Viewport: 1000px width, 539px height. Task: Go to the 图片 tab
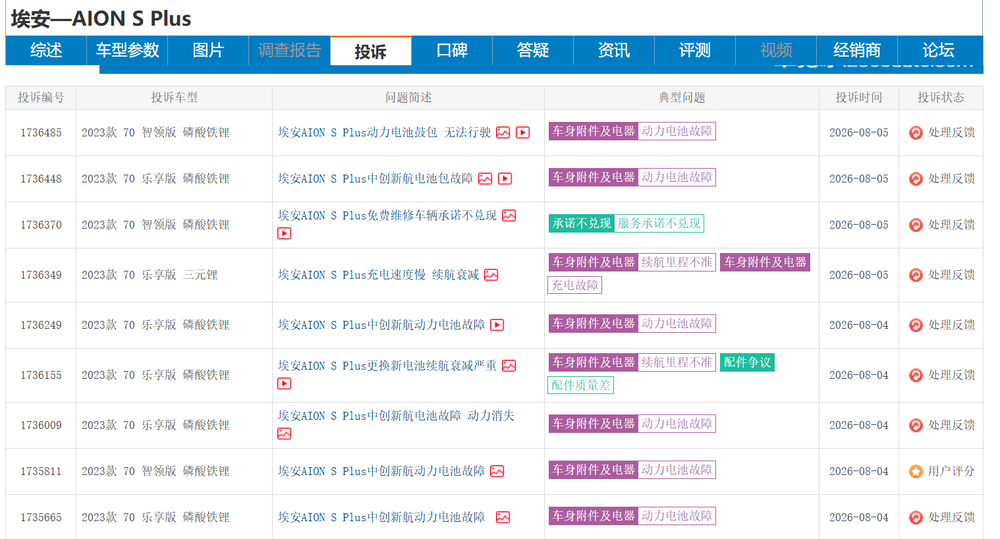point(208,50)
